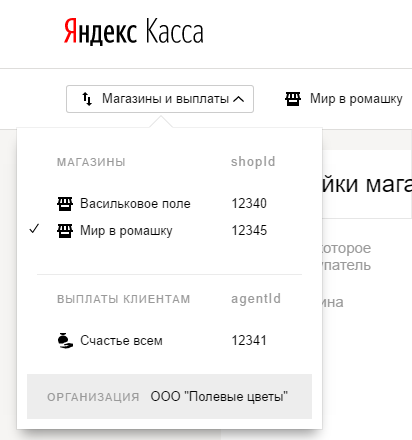Viewport: 412px width, 440px height.
Task: Click organization ООО "Полевые цветы"
Action: pos(219,397)
